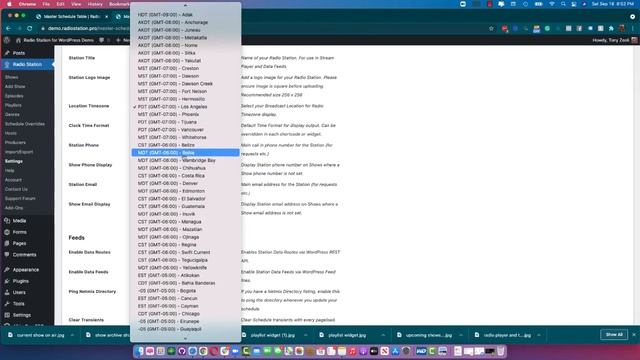Open Finder from the dock
Image resolution: width=640 pixels, height=360 pixels.
tap(140, 351)
